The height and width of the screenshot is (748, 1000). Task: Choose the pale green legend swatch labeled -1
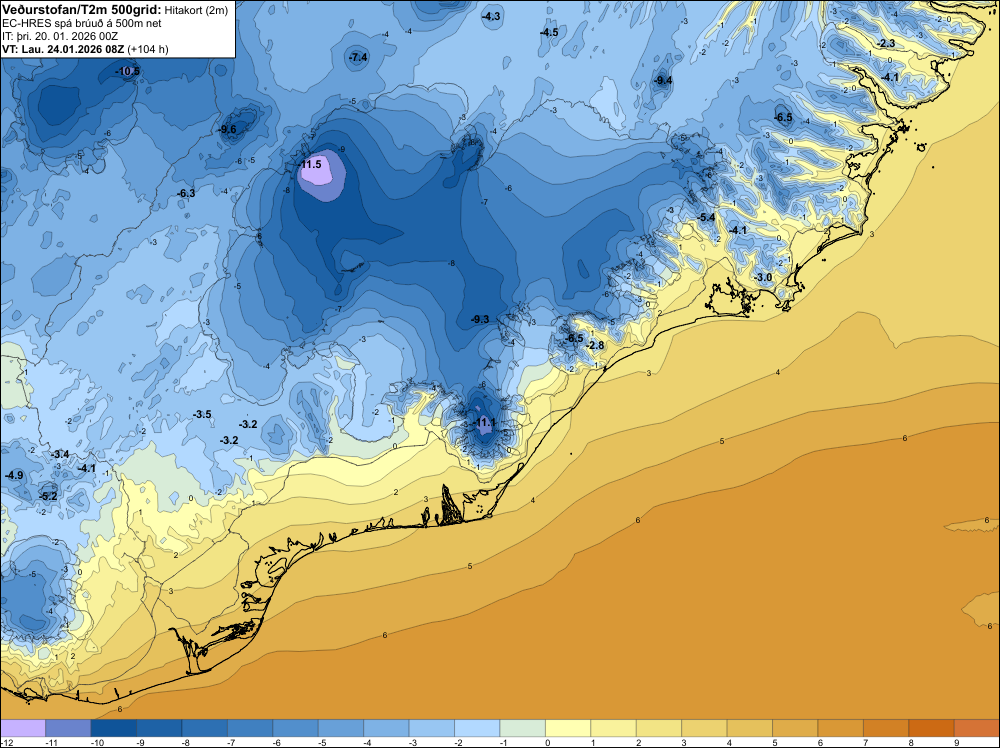coord(523,728)
